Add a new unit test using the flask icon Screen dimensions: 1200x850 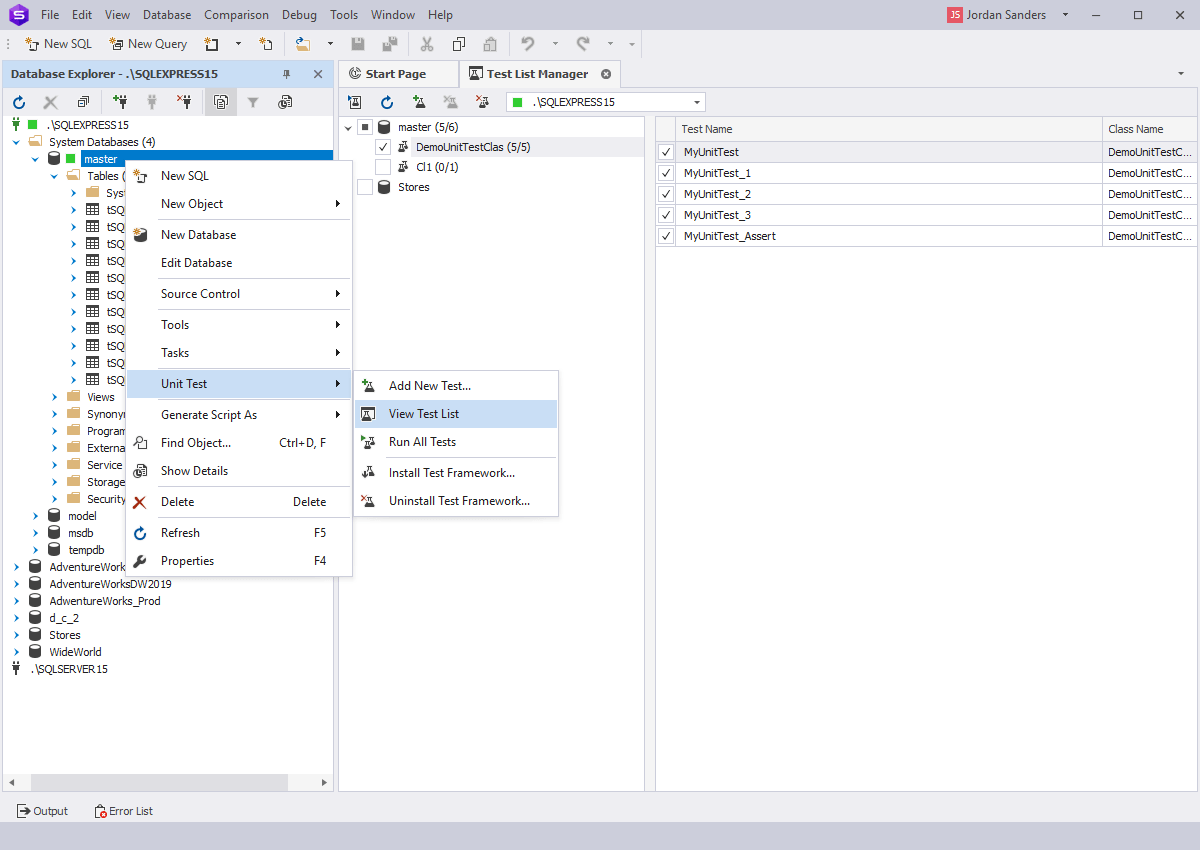click(x=419, y=101)
